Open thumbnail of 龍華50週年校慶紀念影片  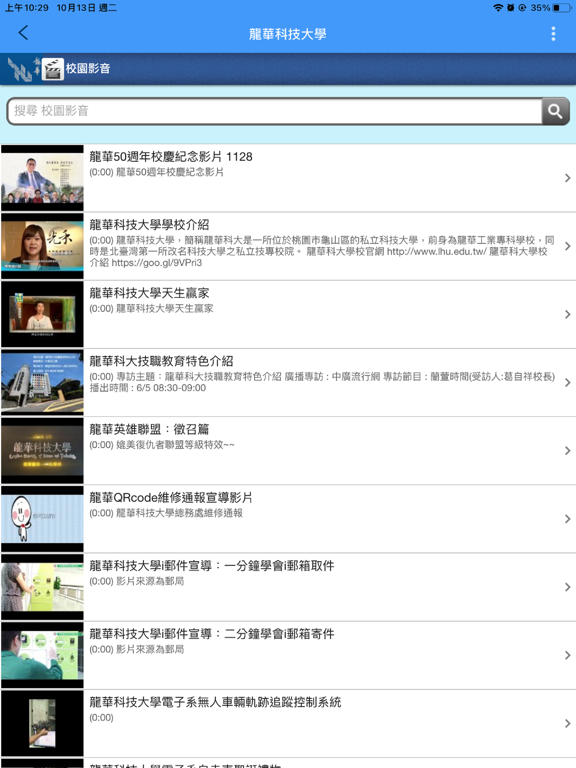pyautogui.click(x=42, y=178)
